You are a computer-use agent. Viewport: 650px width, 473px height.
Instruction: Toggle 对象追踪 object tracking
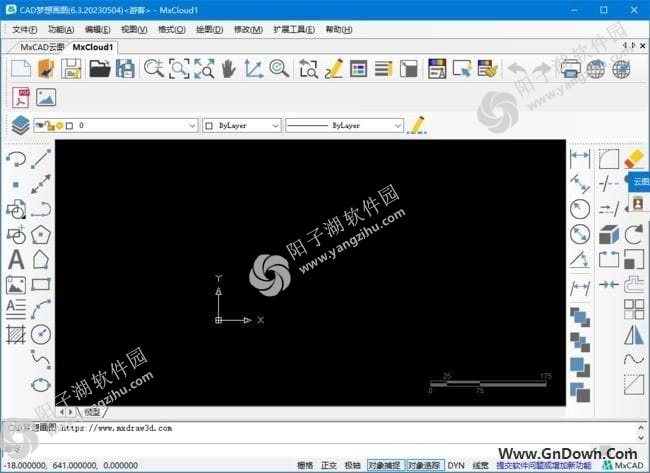(424, 466)
